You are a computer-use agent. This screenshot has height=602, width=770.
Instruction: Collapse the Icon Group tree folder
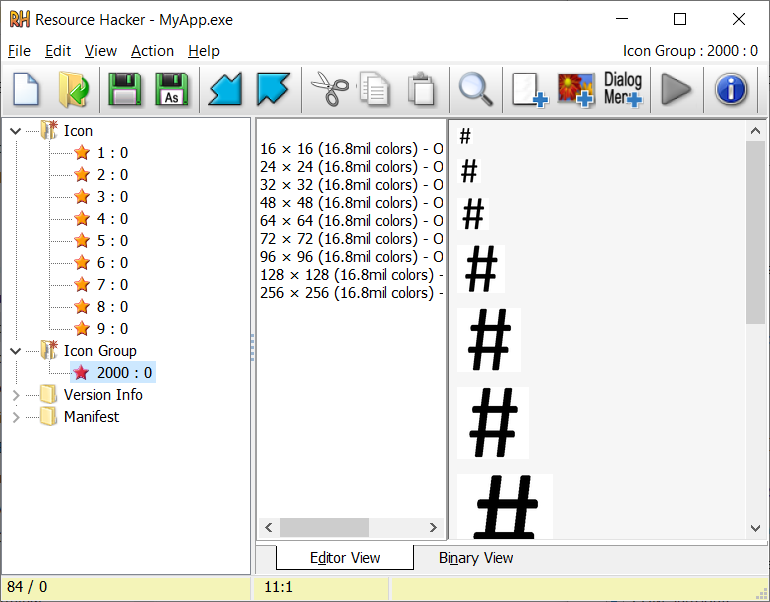pyautogui.click(x=16, y=351)
